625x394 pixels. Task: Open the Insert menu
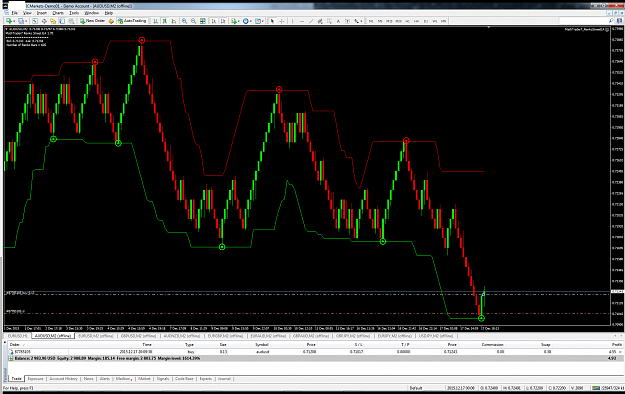(x=41, y=13)
